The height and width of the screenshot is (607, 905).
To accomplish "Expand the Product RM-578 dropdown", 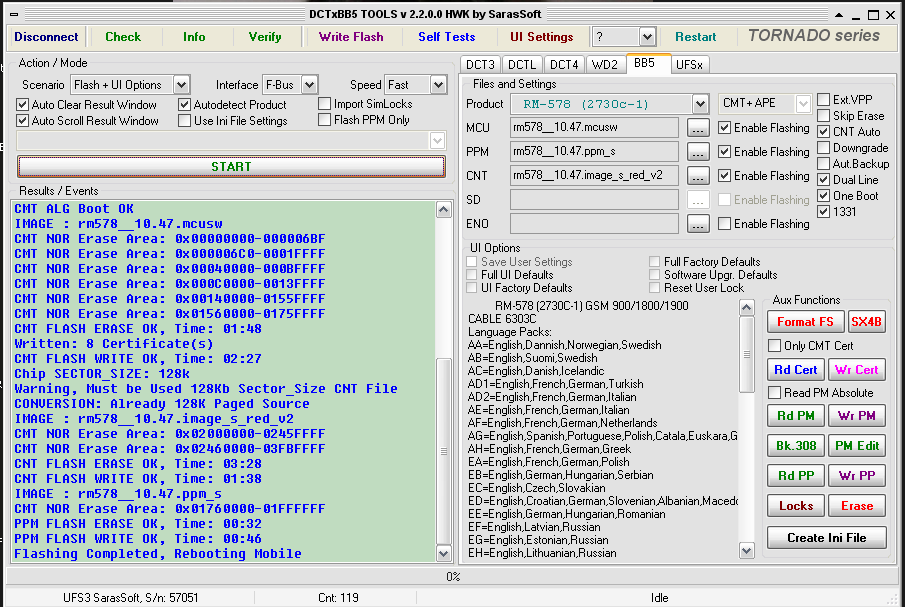I will [x=700, y=104].
